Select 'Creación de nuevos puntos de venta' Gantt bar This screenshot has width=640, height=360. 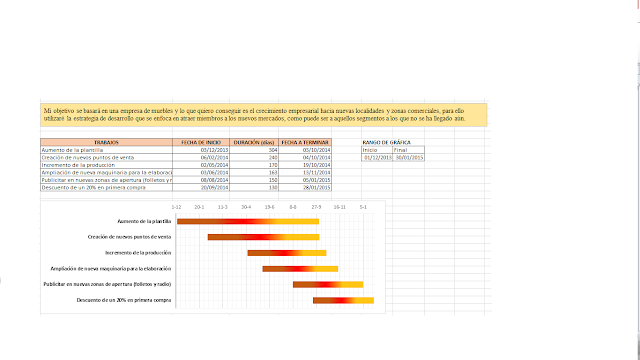(263, 237)
